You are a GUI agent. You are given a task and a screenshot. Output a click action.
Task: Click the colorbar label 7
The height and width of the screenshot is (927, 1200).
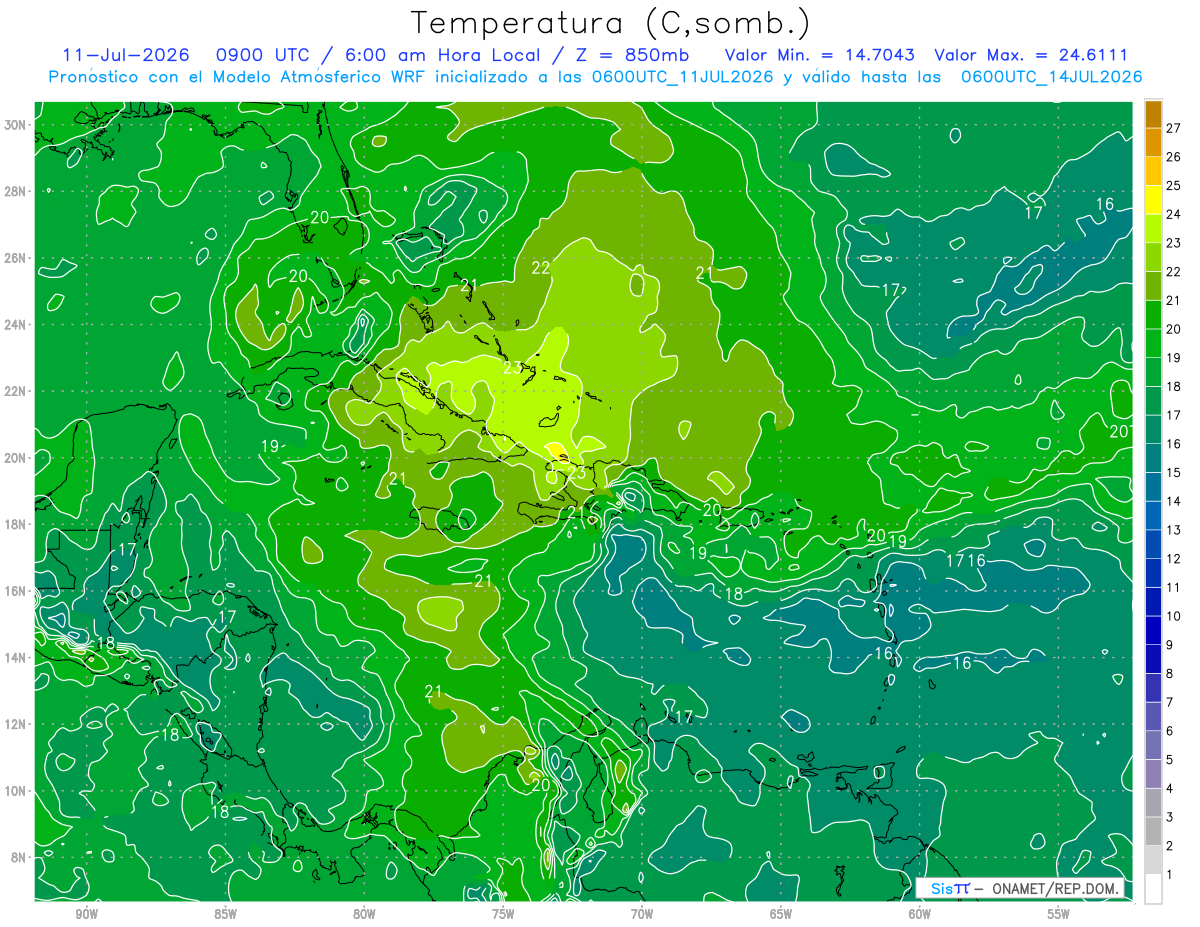point(1170,702)
